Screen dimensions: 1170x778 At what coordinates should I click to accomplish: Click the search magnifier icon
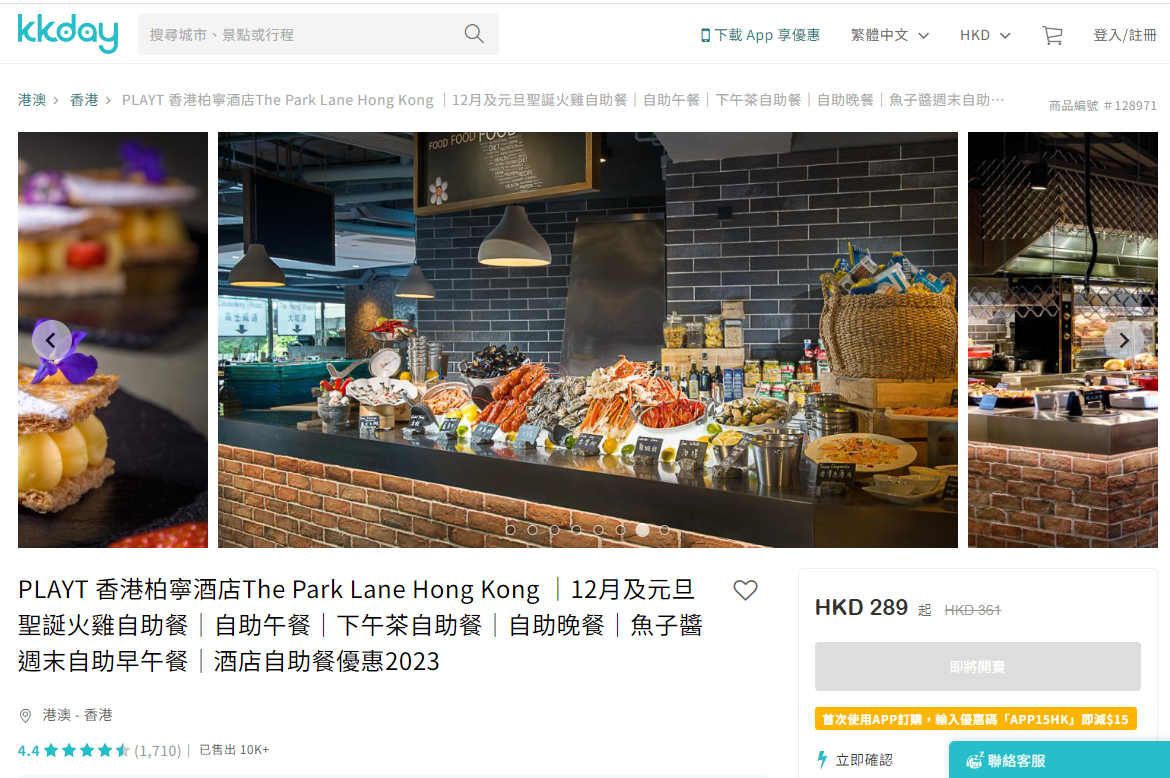(x=474, y=34)
